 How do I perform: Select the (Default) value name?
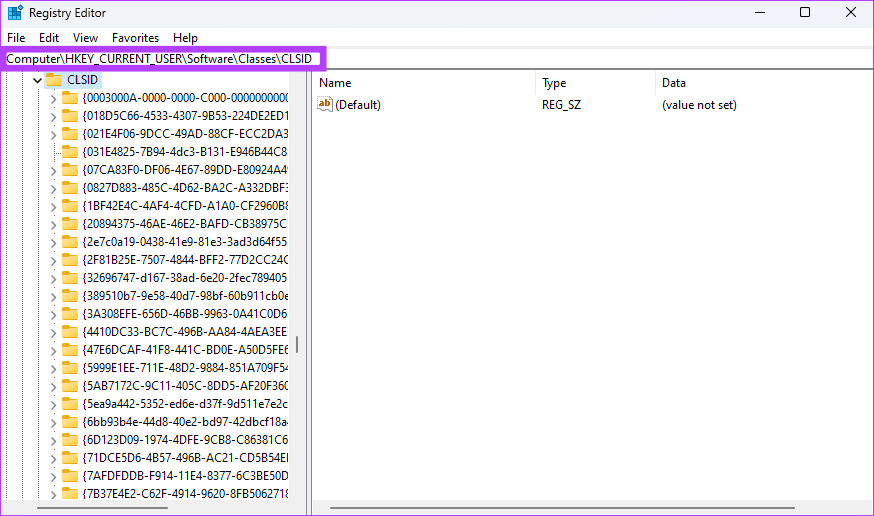[358, 105]
